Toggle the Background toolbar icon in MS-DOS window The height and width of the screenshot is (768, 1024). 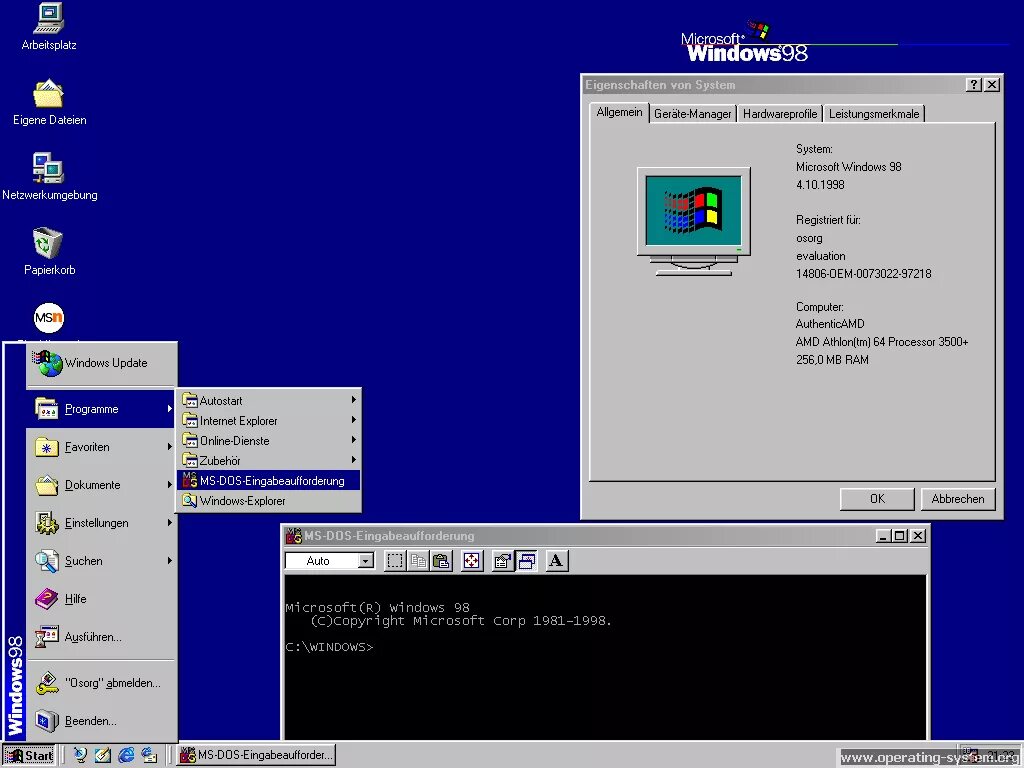tap(526, 560)
